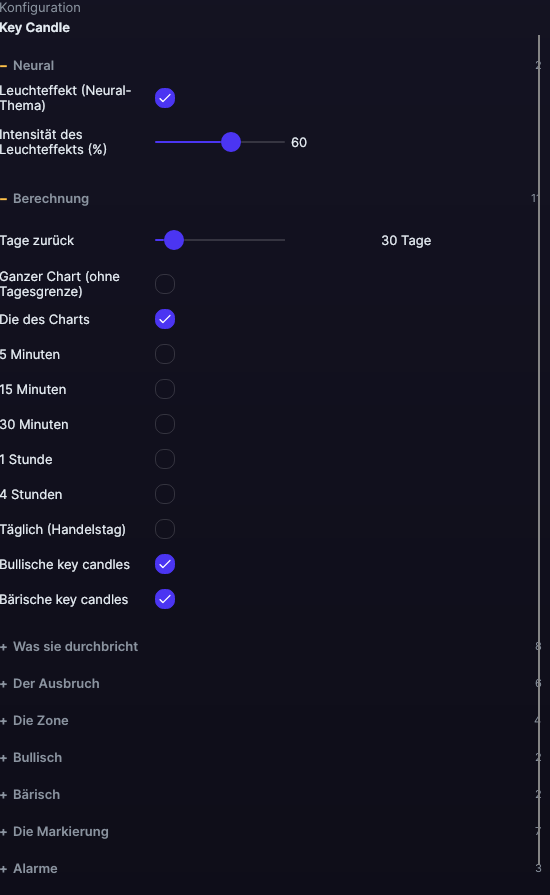The height and width of the screenshot is (895, 550).
Task: Expand the Alarme section
Action: (x=29, y=869)
